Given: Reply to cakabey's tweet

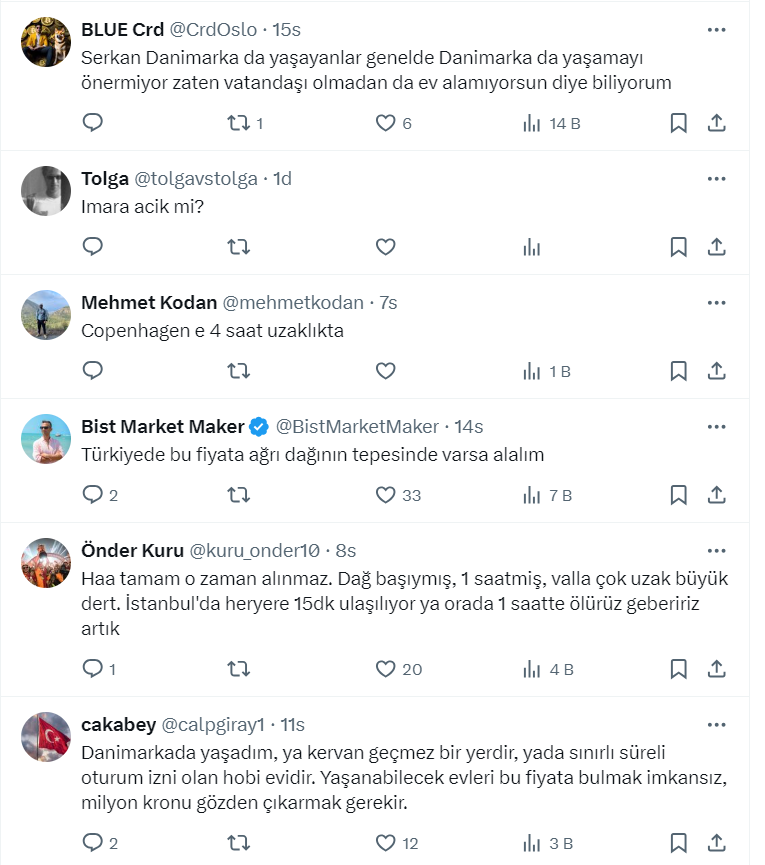Looking at the screenshot, I should [x=93, y=842].
